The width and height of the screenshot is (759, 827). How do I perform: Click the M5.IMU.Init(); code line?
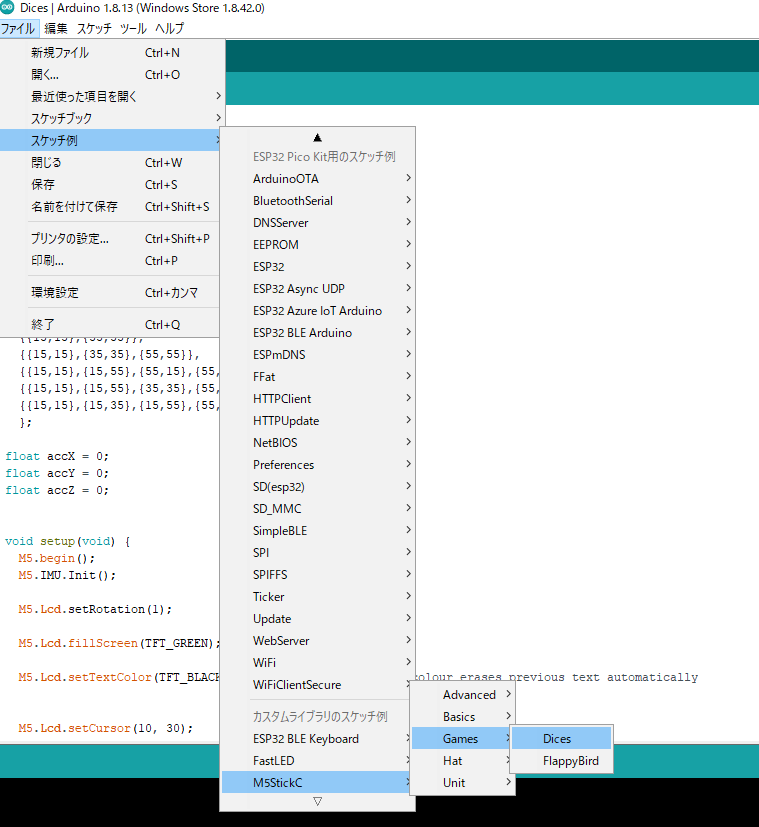click(x=67, y=575)
